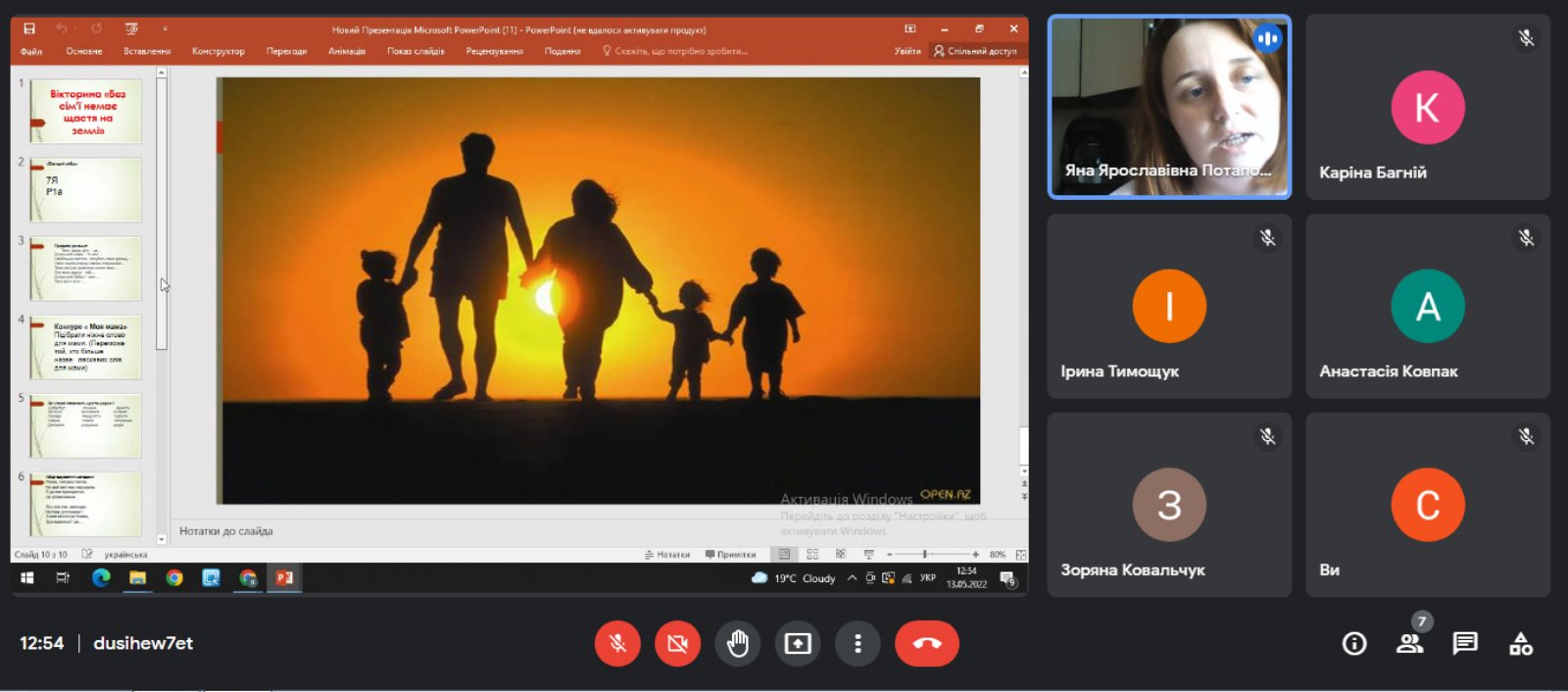Click the 'Скажіть, що потрібно зробити' search field
Viewport: 1568px width, 692px height.
(675, 51)
